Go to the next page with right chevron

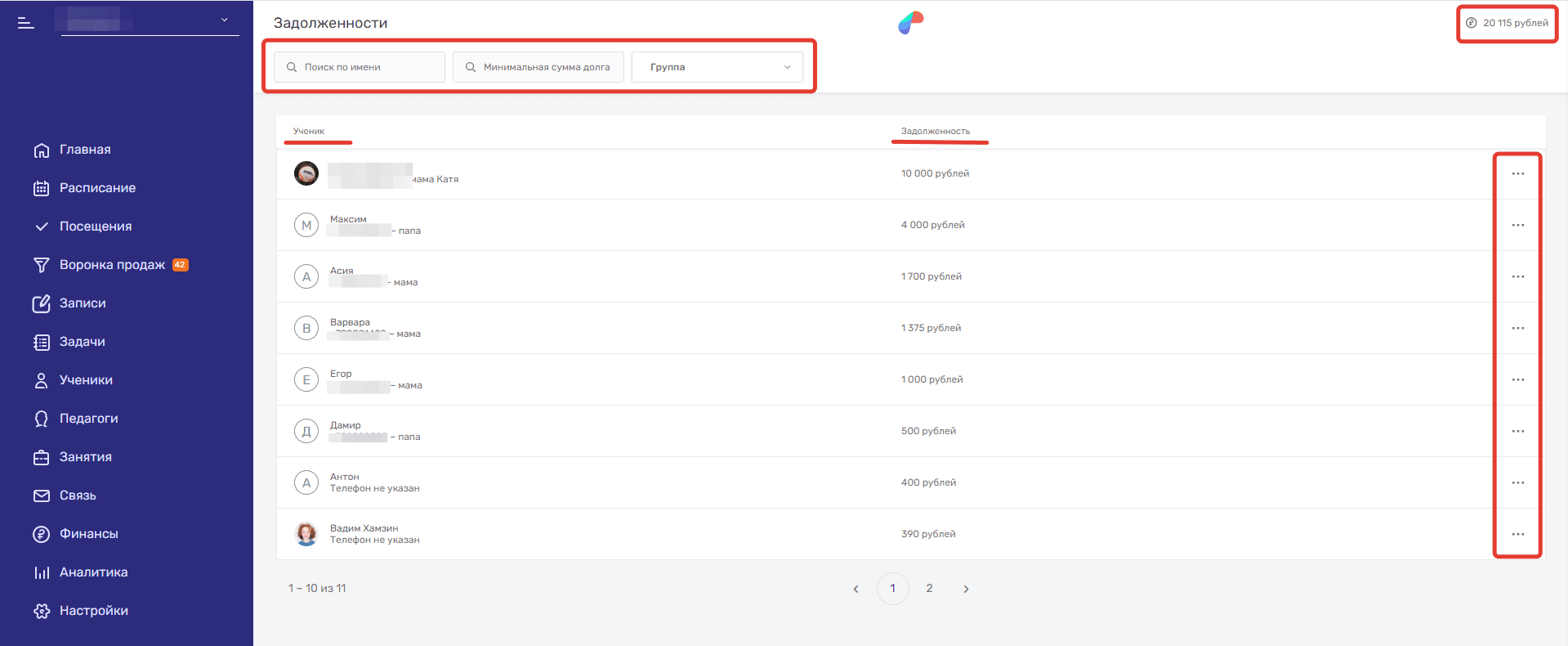[966, 589]
